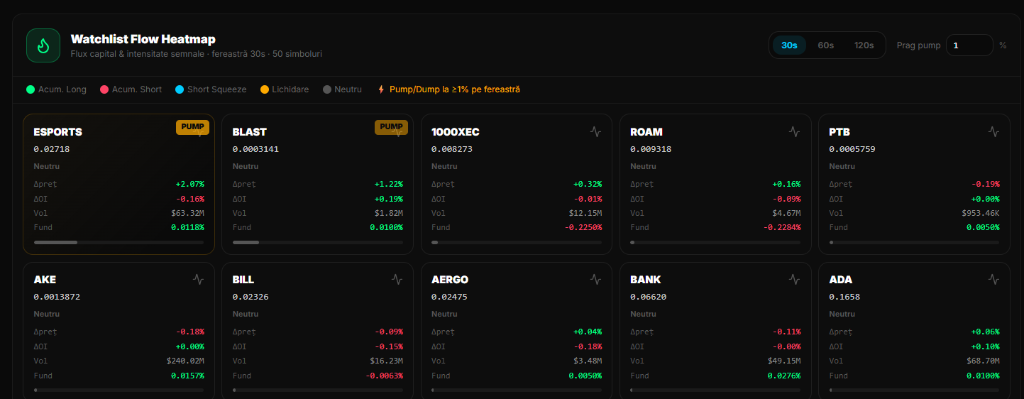Click the ROAM funding value -0.2284%
This screenshot has height=399, width=1024.
click(782, 227)
